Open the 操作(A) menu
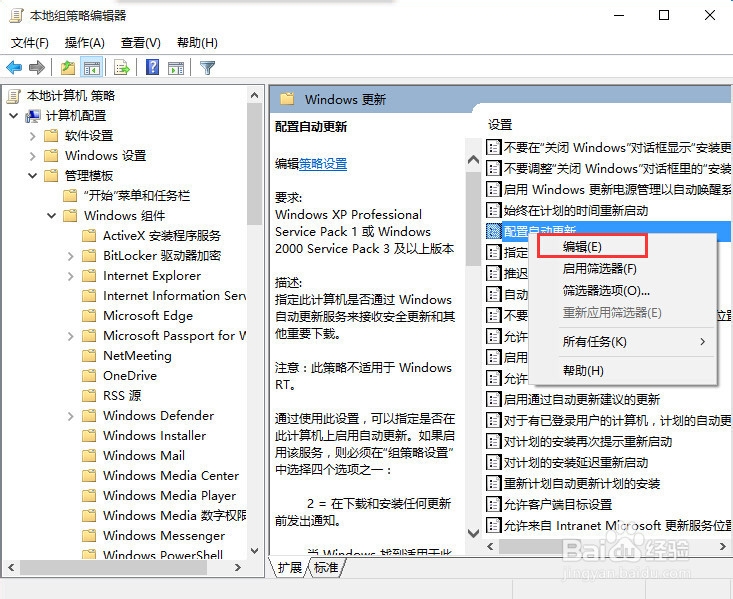 [85, 43]
